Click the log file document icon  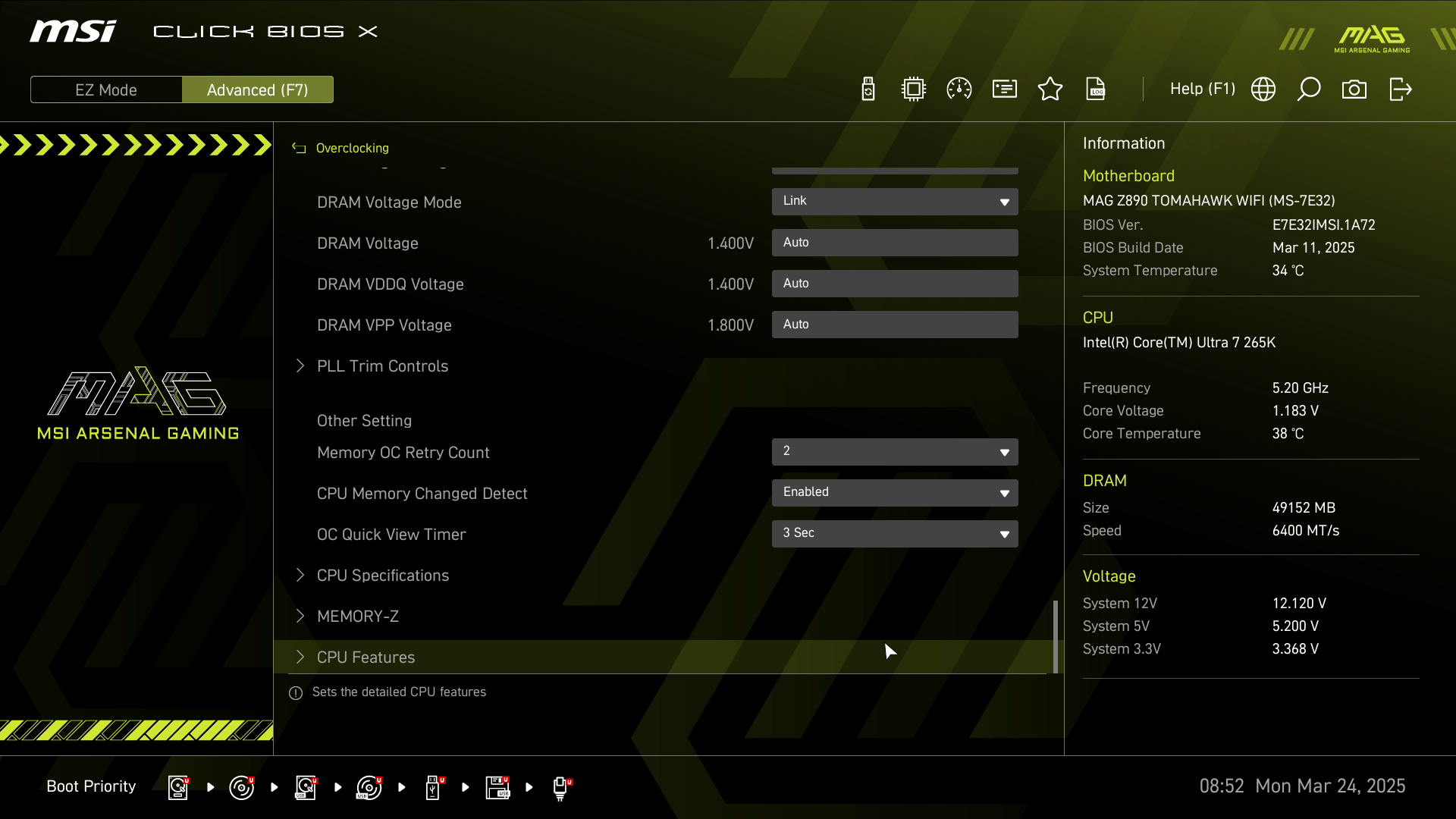(1096, 89)
